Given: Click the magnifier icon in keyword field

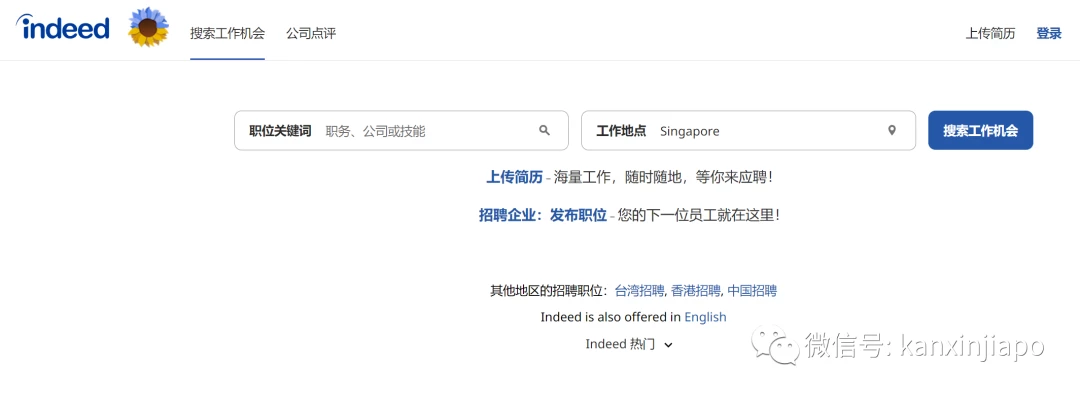Looking at the screenshot, I should coord(544,130).
